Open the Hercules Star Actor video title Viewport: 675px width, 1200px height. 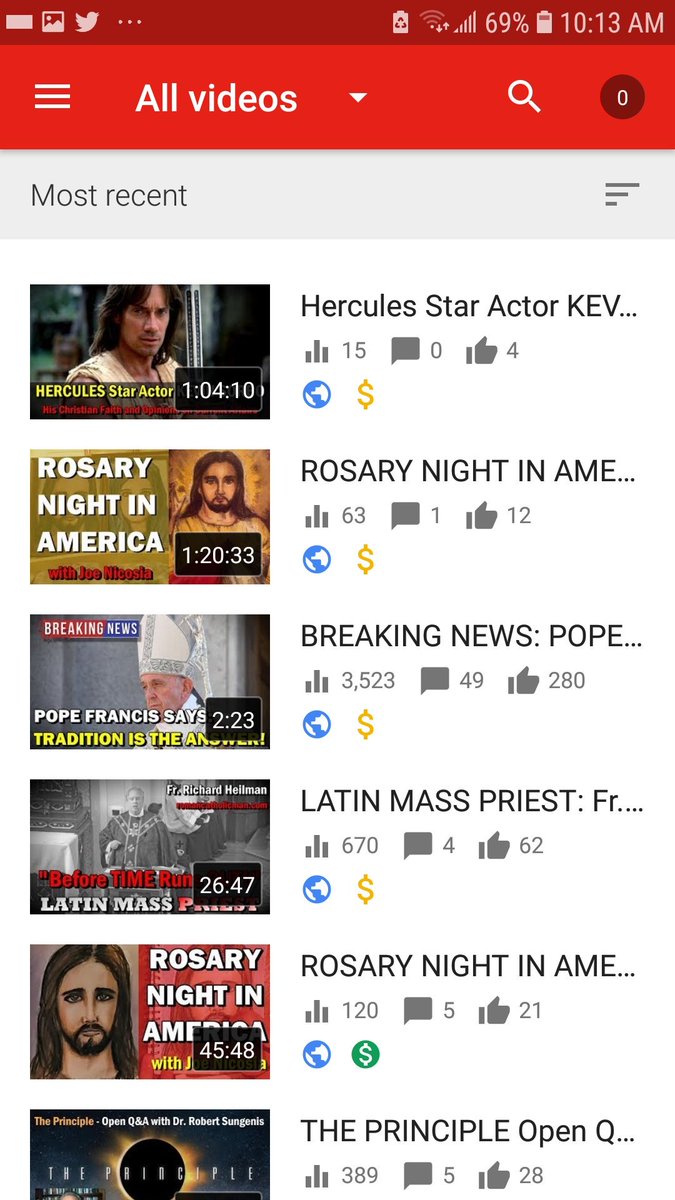pos(469,305)
